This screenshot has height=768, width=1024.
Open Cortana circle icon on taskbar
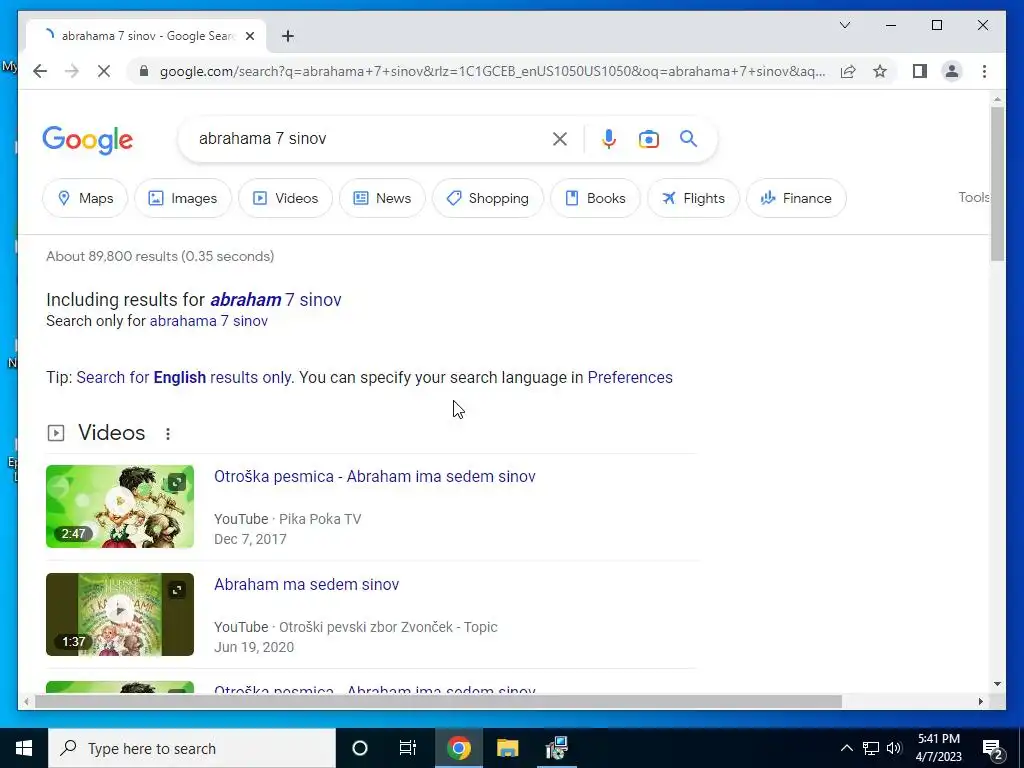click(360, 748)
